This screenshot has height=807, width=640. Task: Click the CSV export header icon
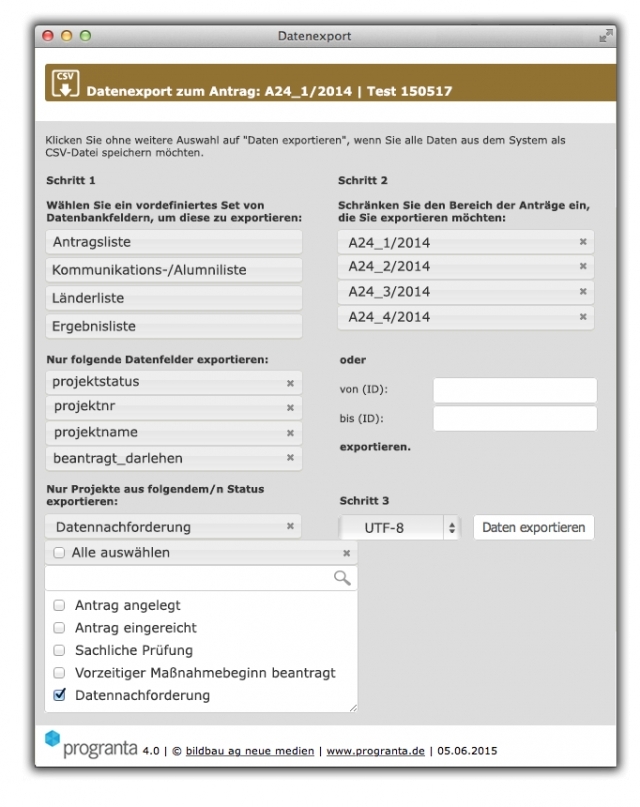click(x=66, y=83)
